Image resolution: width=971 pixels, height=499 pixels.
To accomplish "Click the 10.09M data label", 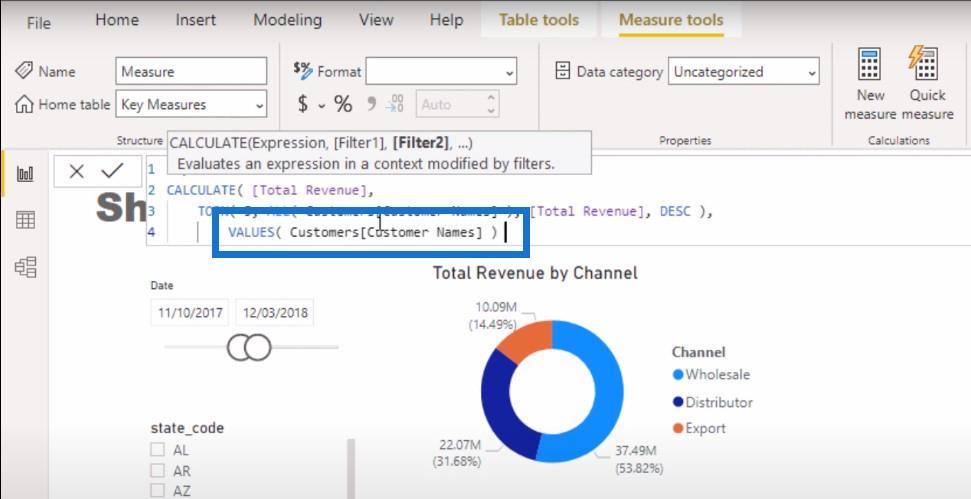I will tap(496, 306).
